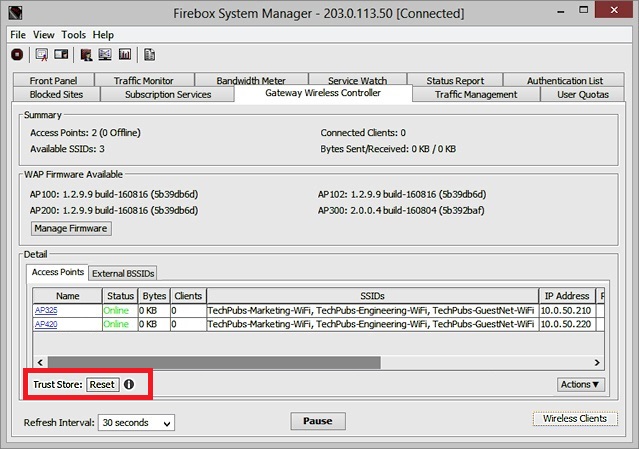Click the AP100 firmware version text
Image resolution: width=639 pixels, height=449 pixels.
click(x=114, y=194)
